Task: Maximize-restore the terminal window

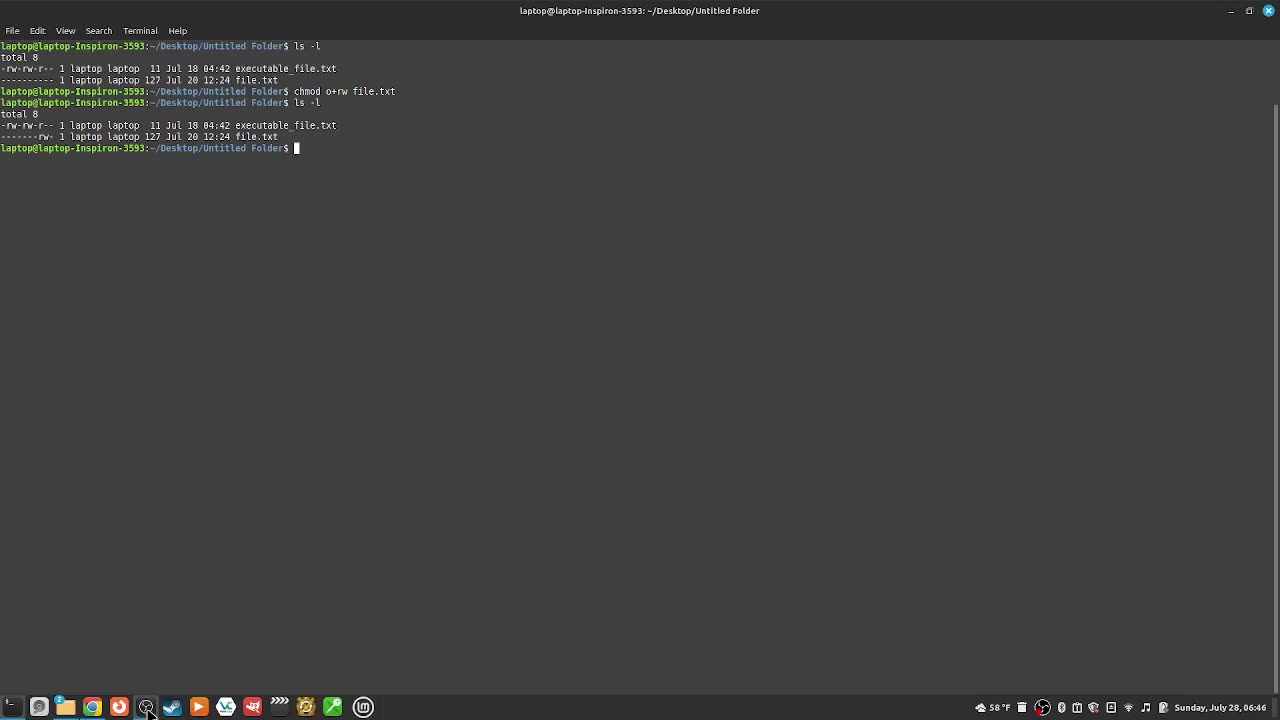Action: point(1249,11)
